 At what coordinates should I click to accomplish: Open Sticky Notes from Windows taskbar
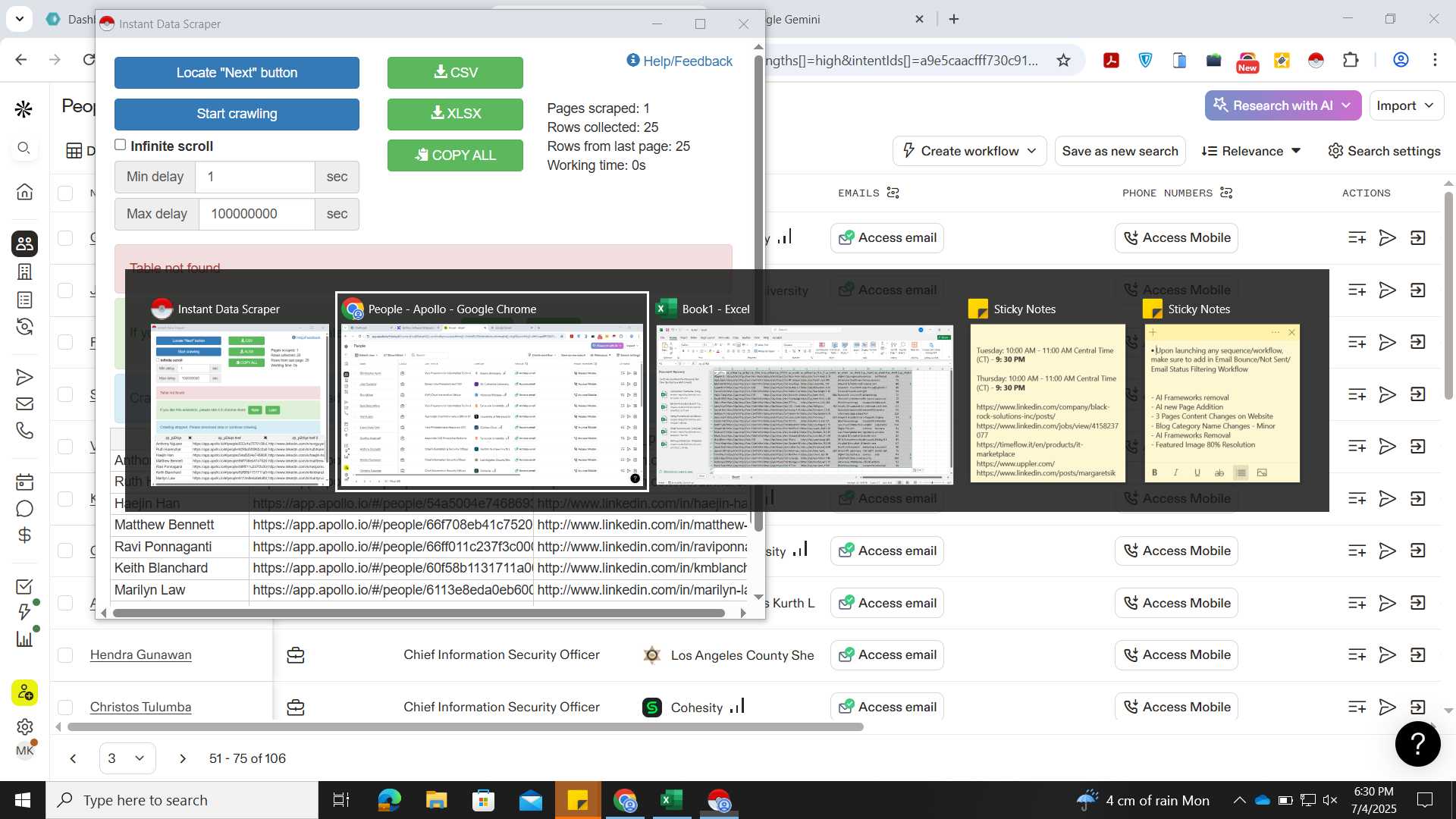click(x=578, y=800)
